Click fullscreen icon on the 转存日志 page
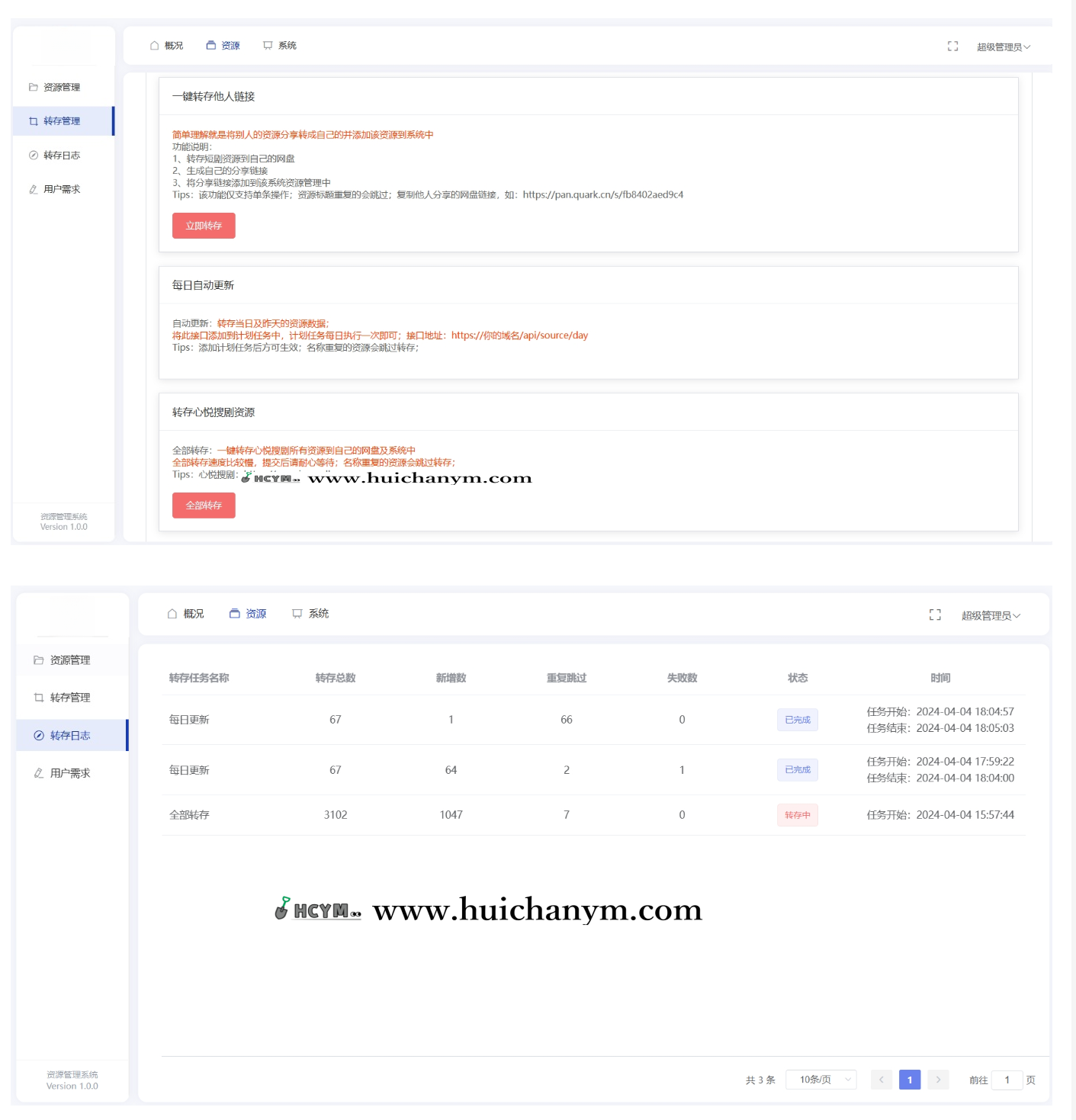 pyautogui.click(x=935, y=615)
